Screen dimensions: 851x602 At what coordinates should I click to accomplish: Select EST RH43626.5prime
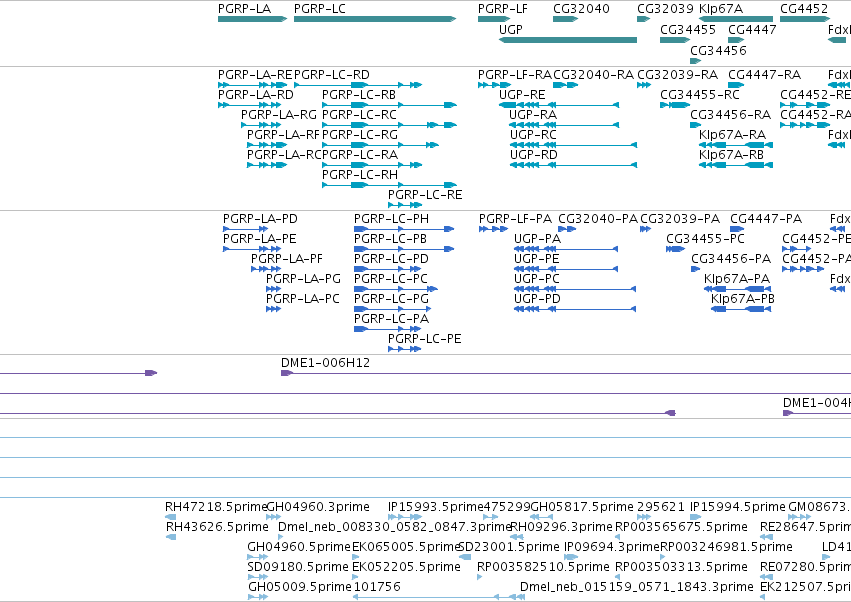coord(217,527)
